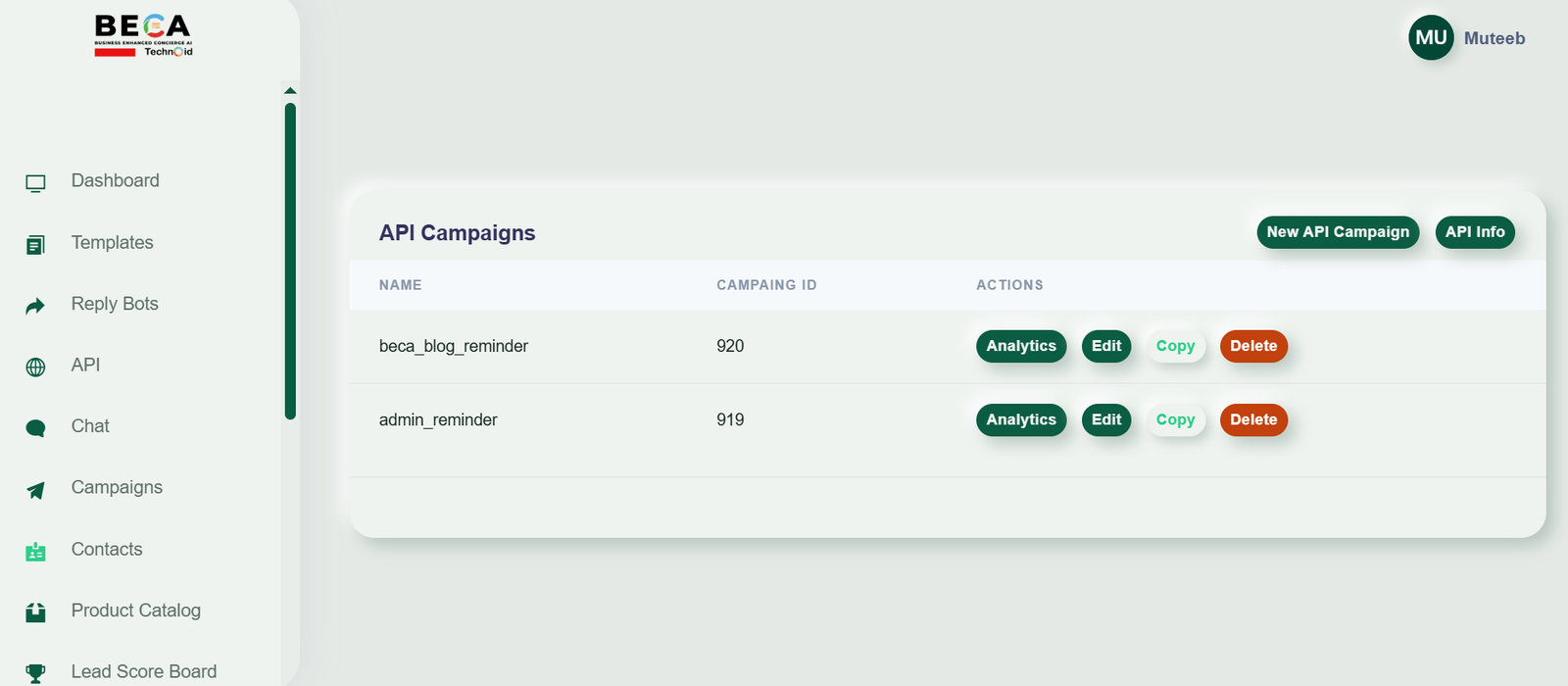Edit the admin_reminder campaign

[1106, 419]
